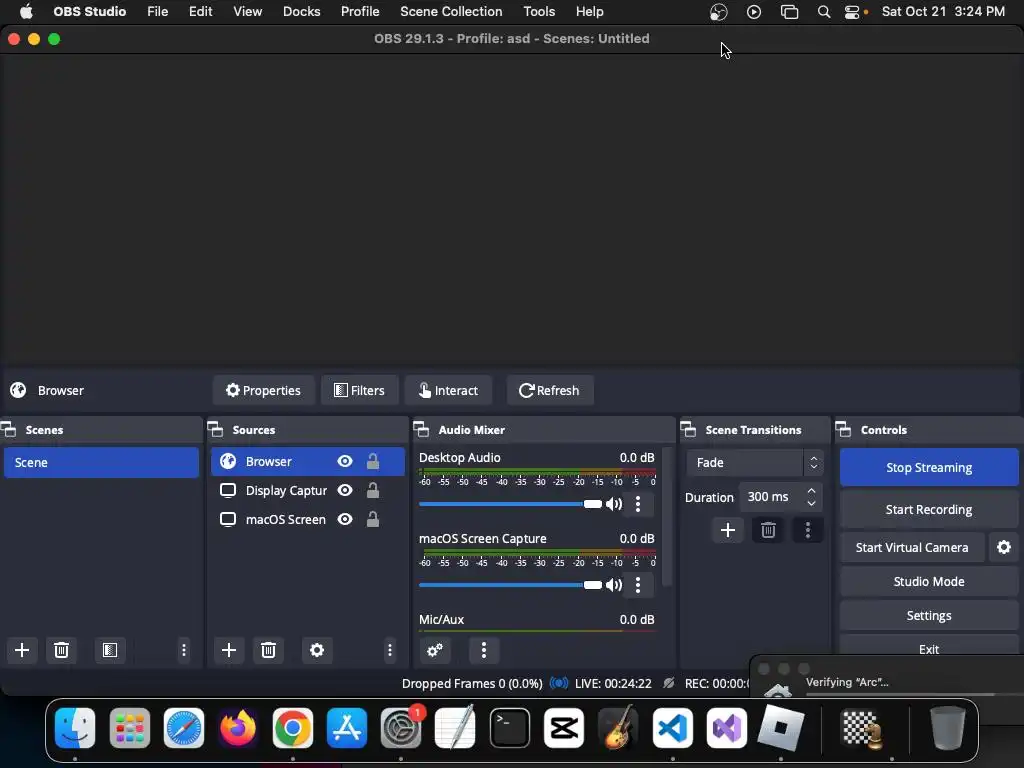
Task: Click Start Recording button
Action: pyautogui.click(x=929, y=509)
